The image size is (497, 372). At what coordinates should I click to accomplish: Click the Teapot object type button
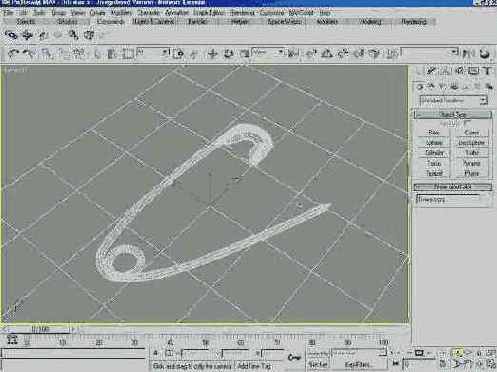434,173
